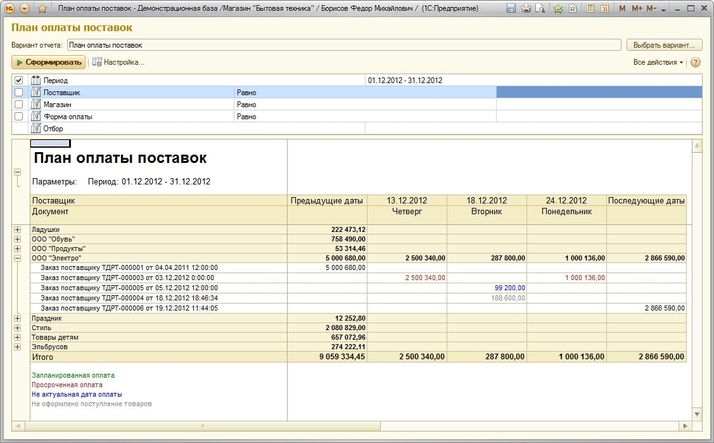The image size is (714, 443).
Task: Open the Настройка settings
Action: [119, 62]
